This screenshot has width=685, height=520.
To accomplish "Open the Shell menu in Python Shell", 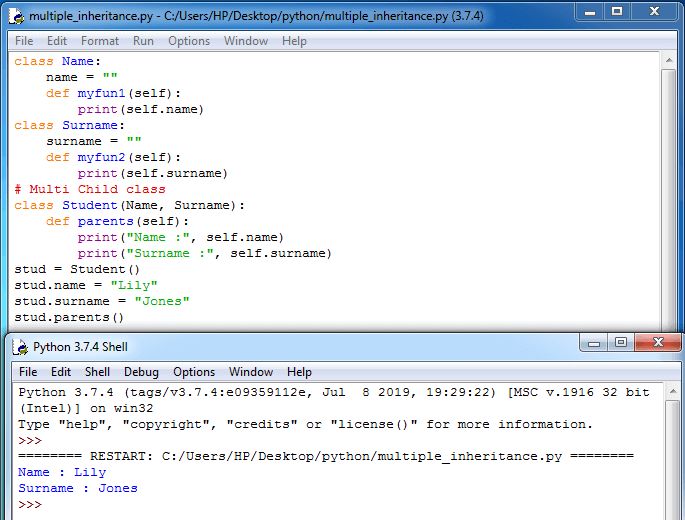I will (97, 372).
